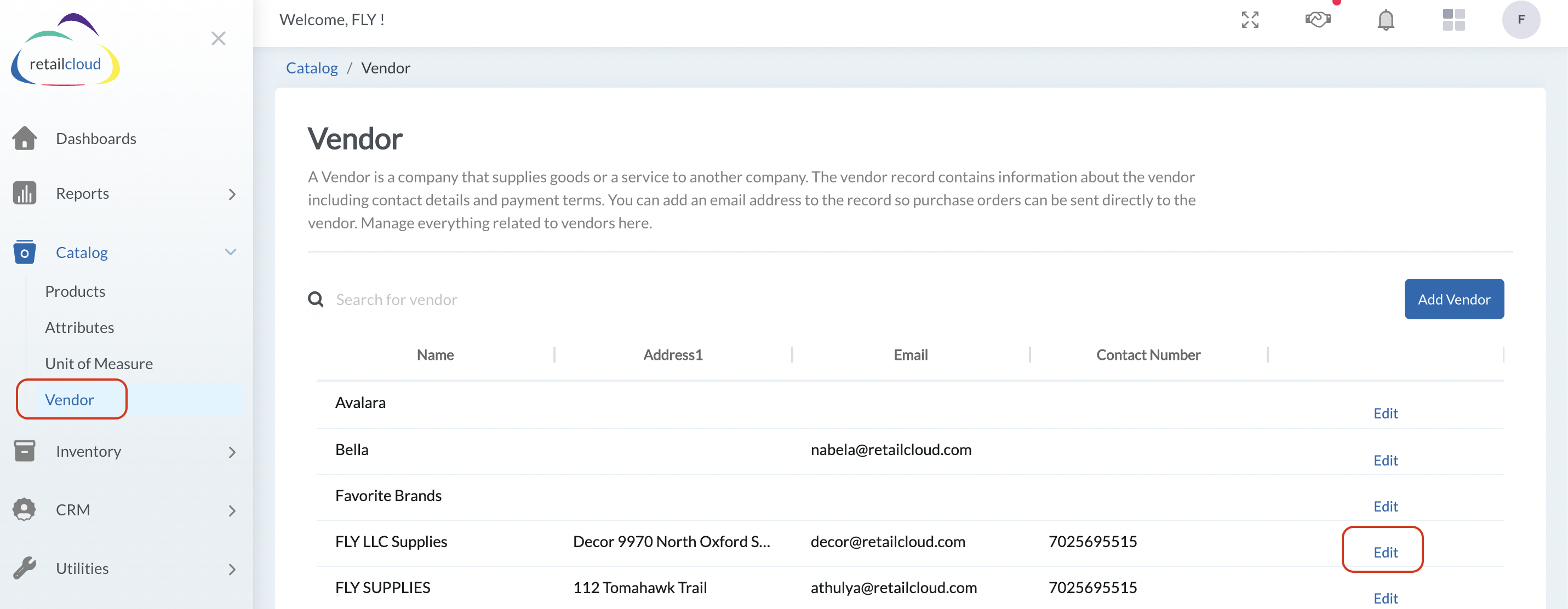Click the Utilities wrench icon
Viewport: 1568px width, 609px height.
point(24,567)
